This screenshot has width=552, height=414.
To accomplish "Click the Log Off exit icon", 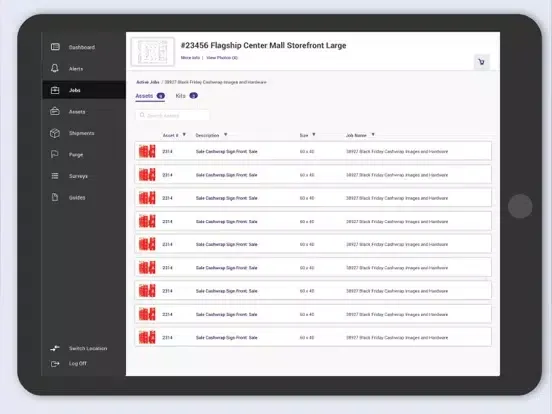I will coord(55,364).
